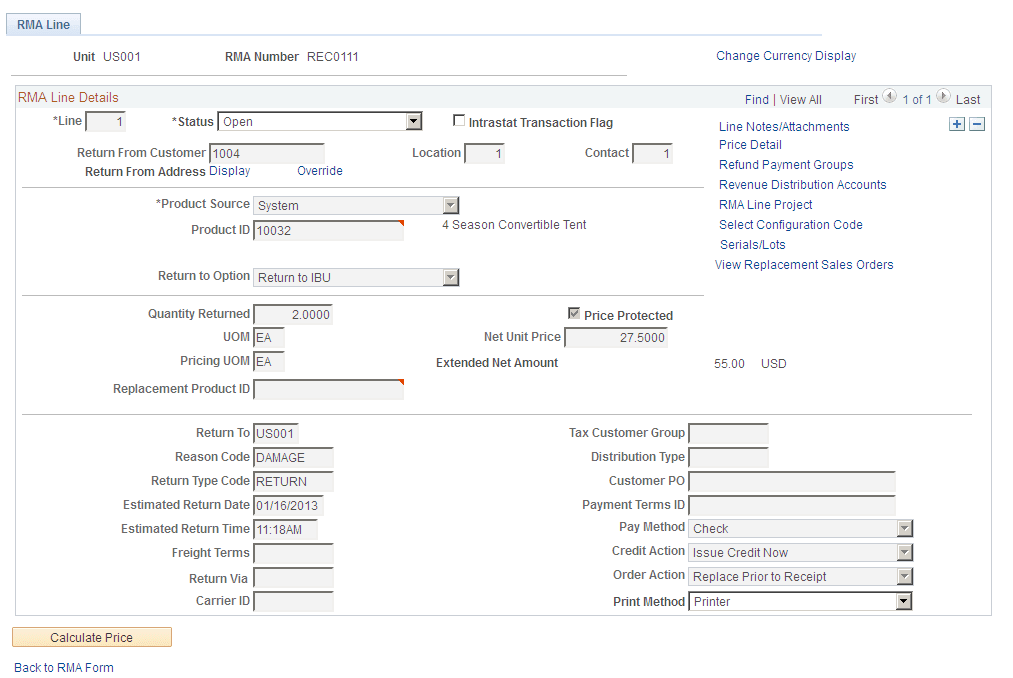The image size is (1013, 678).
Task: Open the Product Source dropdown
Action: pos(449,204)
